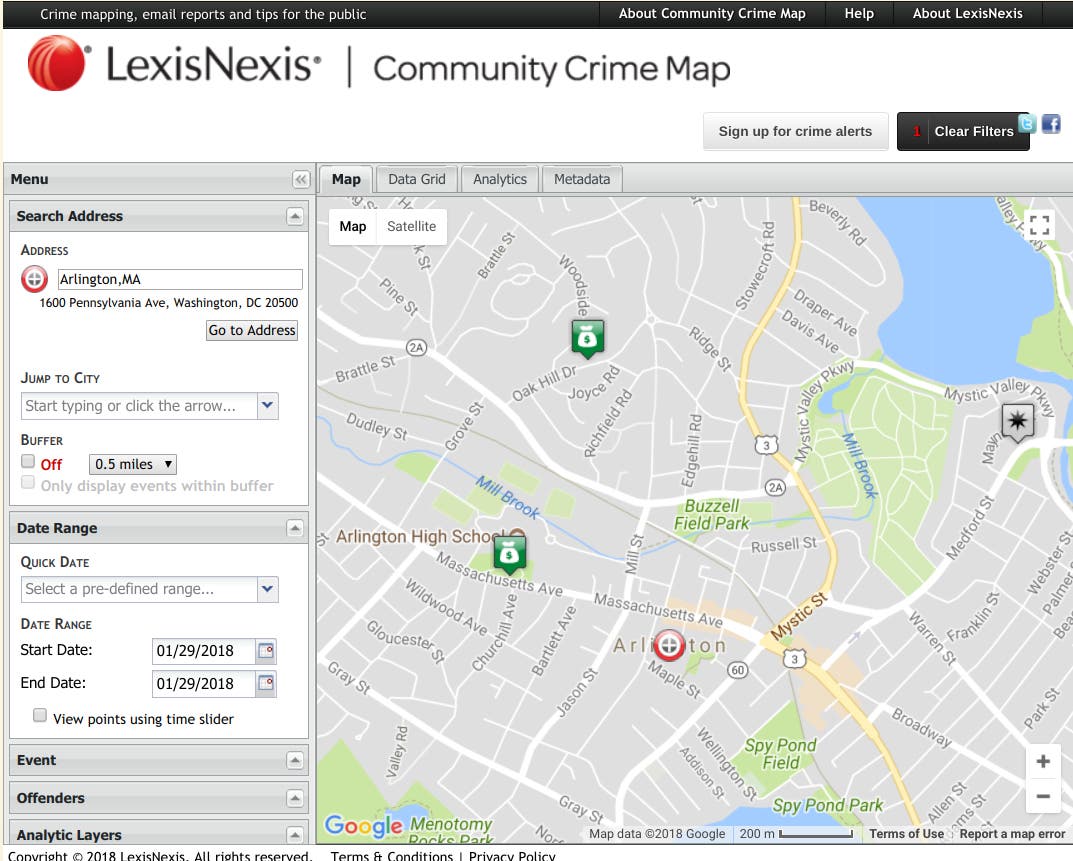Screen dimensions: 1073x861
Task: Click Sign up for crime alerts
Action: [x=795, y=131]
